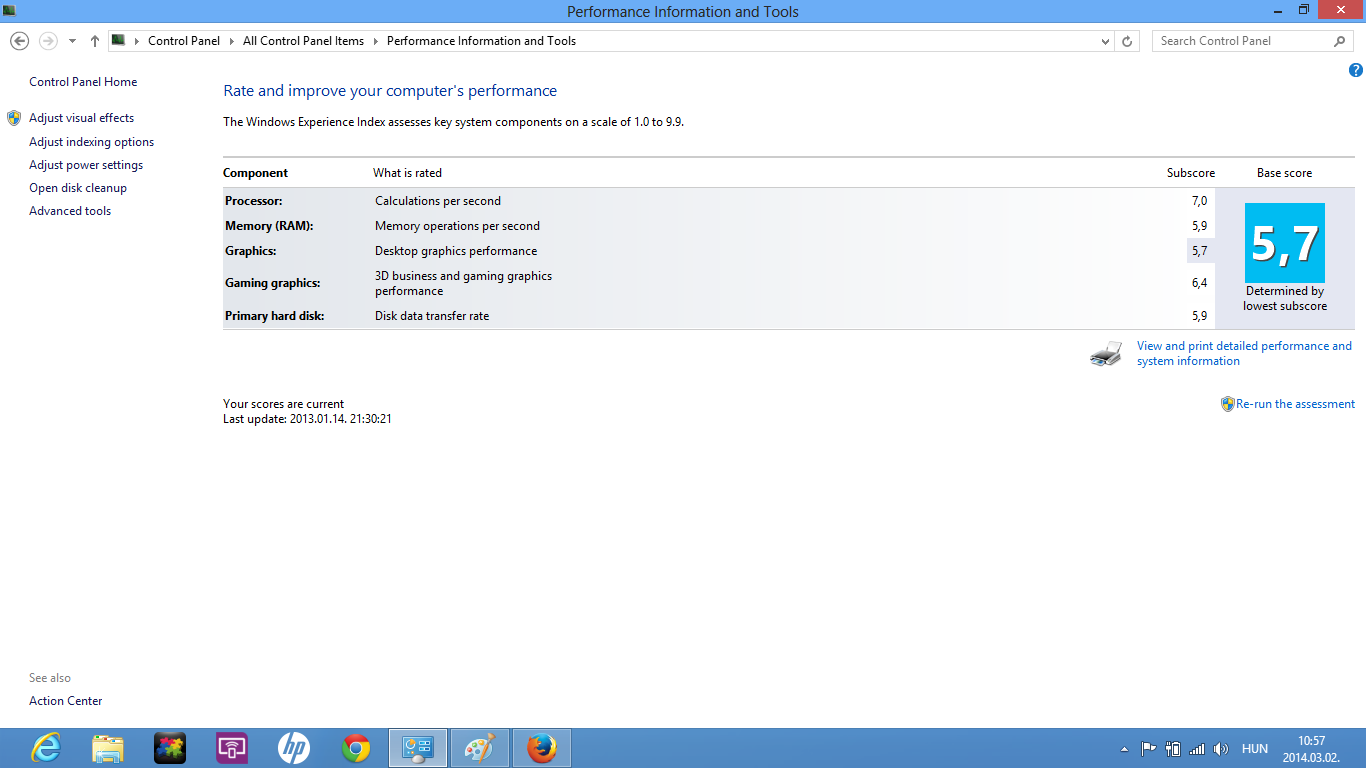
Task: Show hidden system tray icons
Action: pyautogui.click(x=1124, y=748)
